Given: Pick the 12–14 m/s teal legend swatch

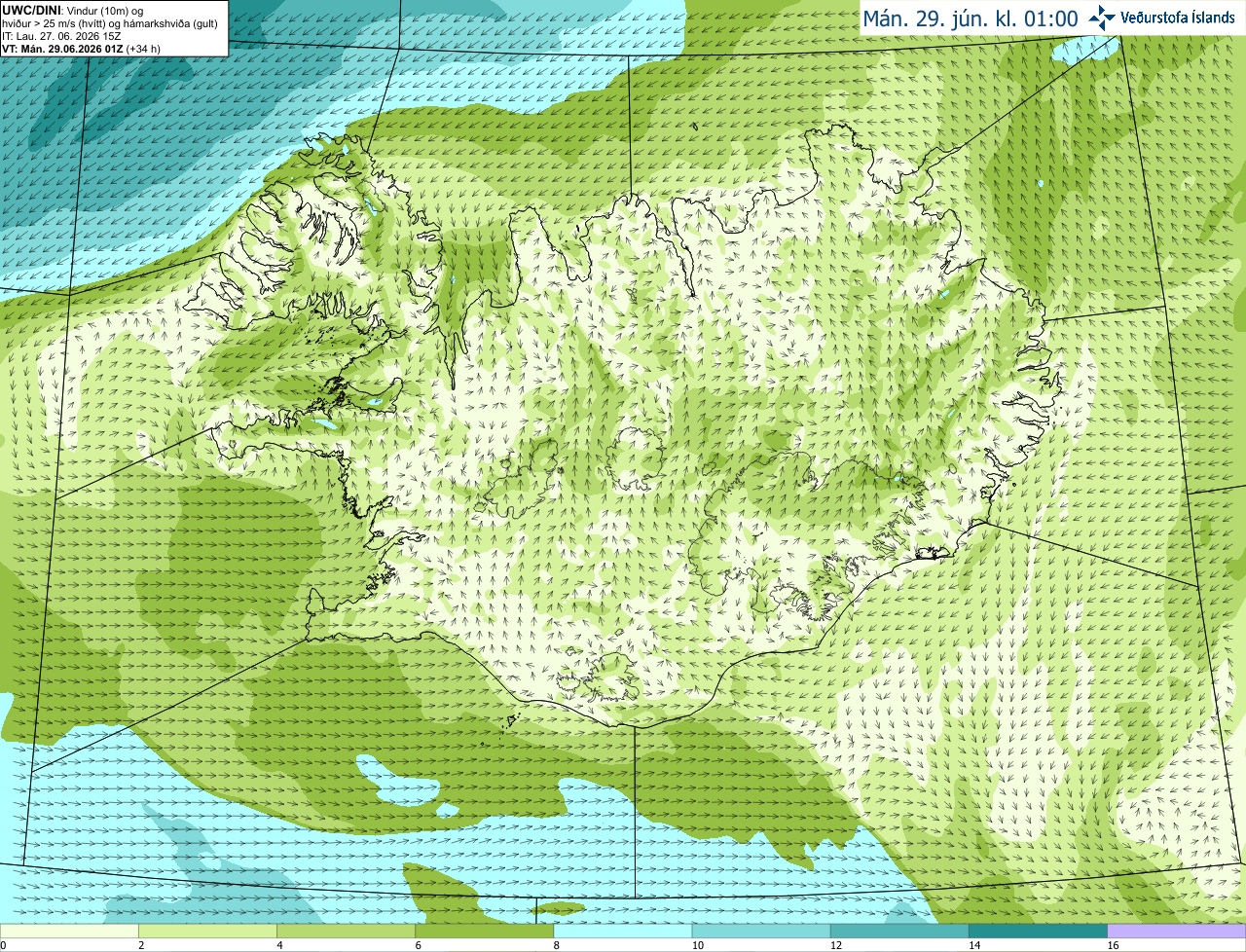Looking at the screenshot, I should (899, 932).
